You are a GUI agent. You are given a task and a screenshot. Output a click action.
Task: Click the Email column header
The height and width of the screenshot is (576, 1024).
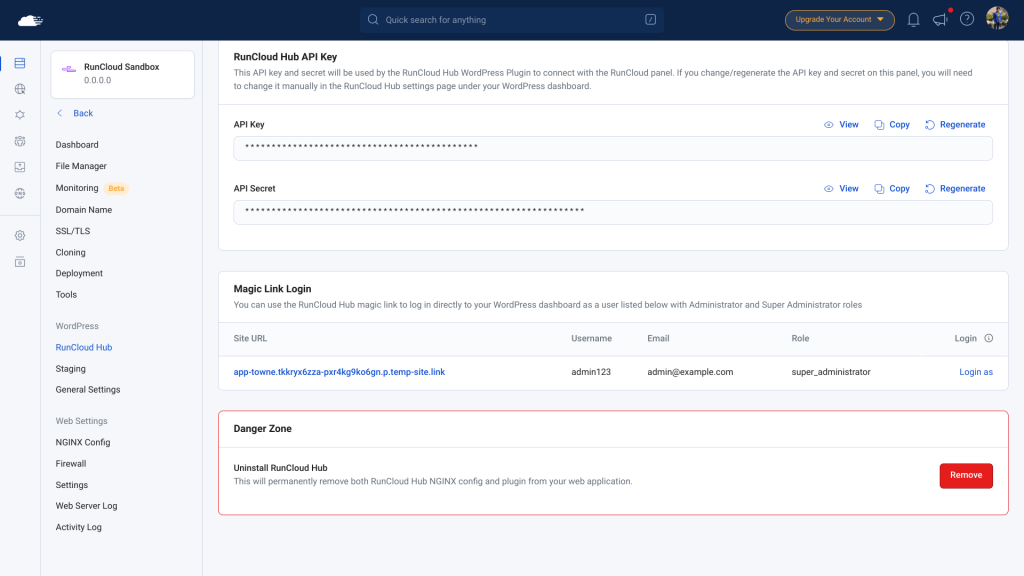point(658,338)
